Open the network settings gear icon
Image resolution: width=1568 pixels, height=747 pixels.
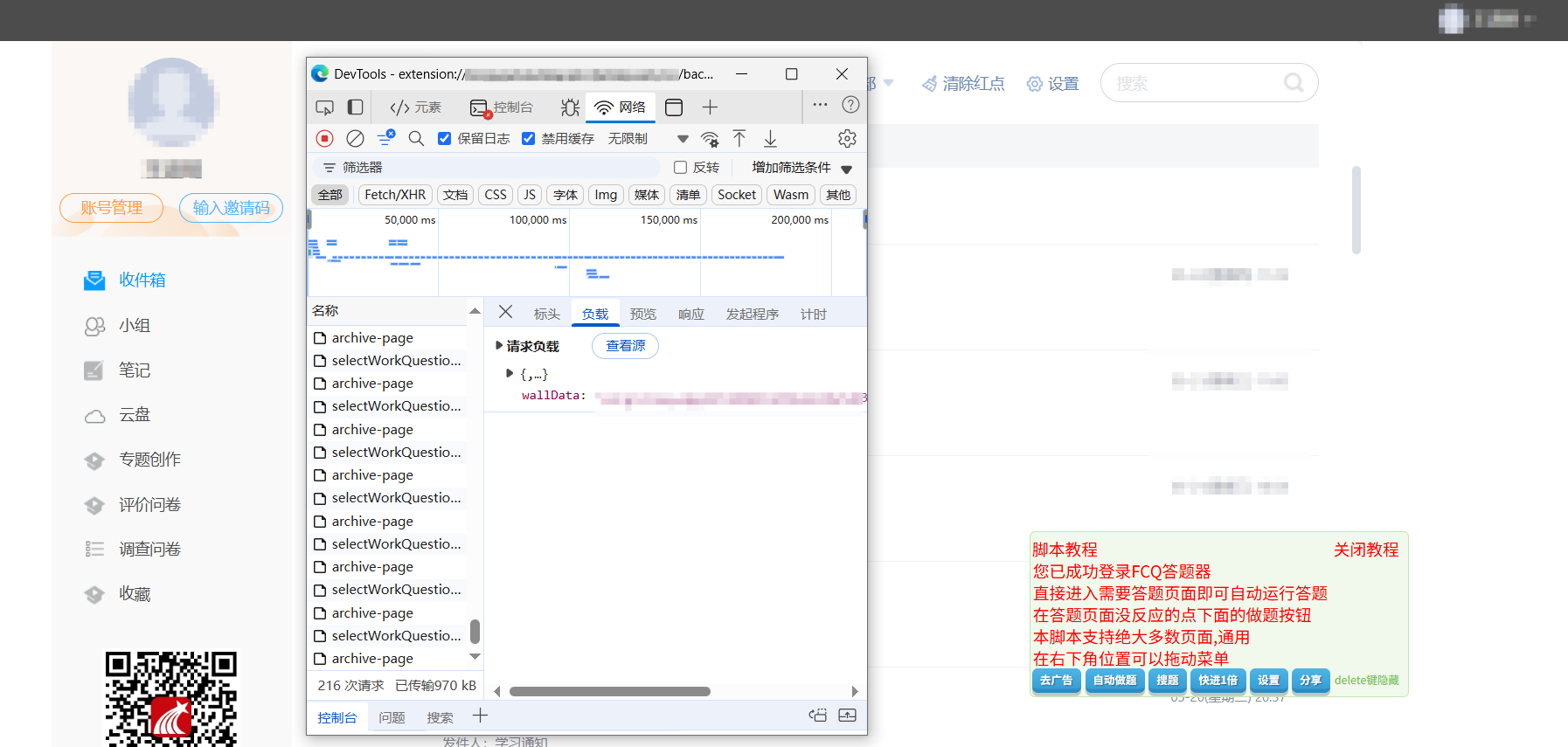pyautogui.click(x=846, y=138)
